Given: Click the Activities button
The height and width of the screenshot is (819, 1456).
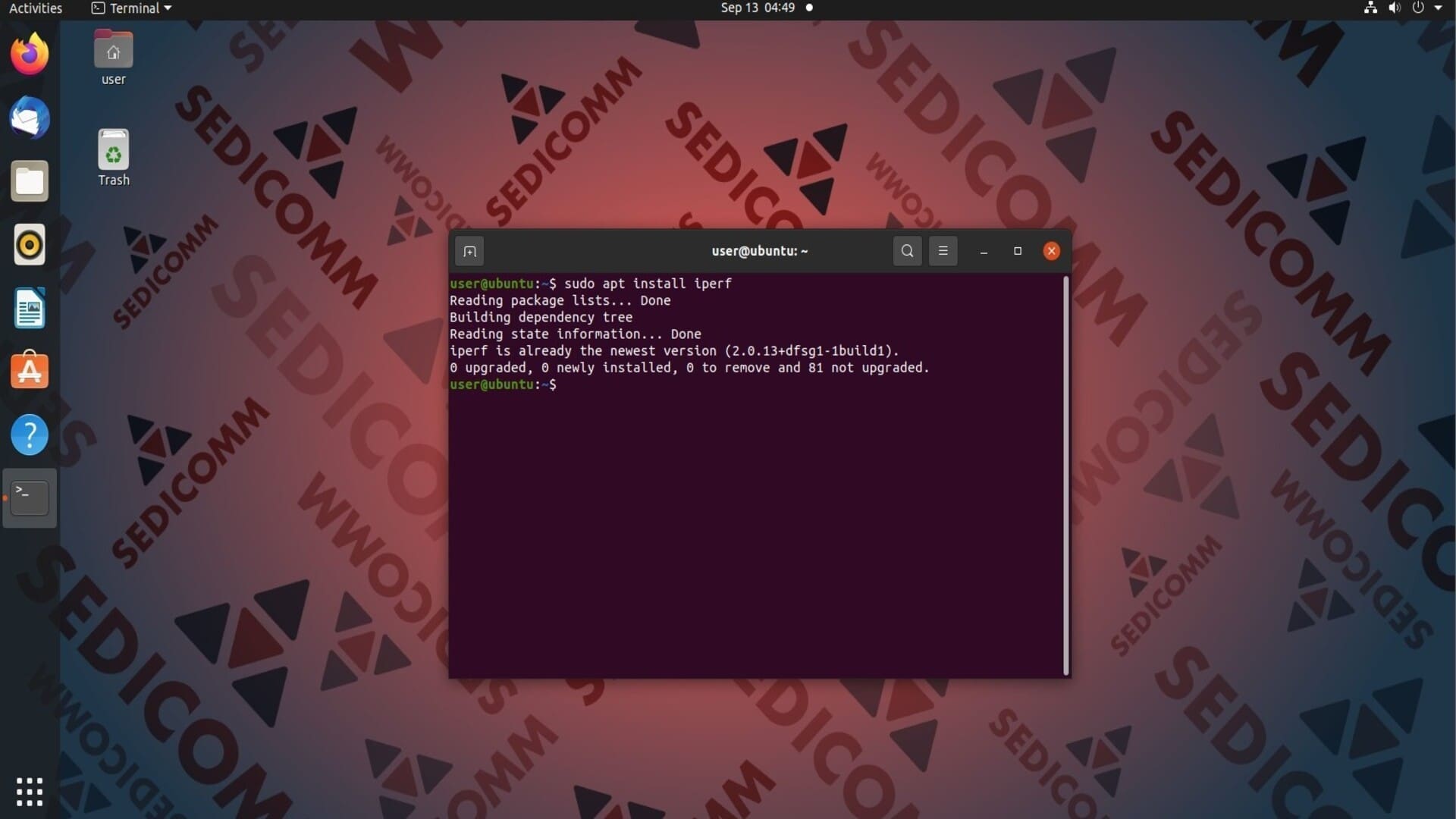Looking at the screenshot, I should tap(36, 8).
